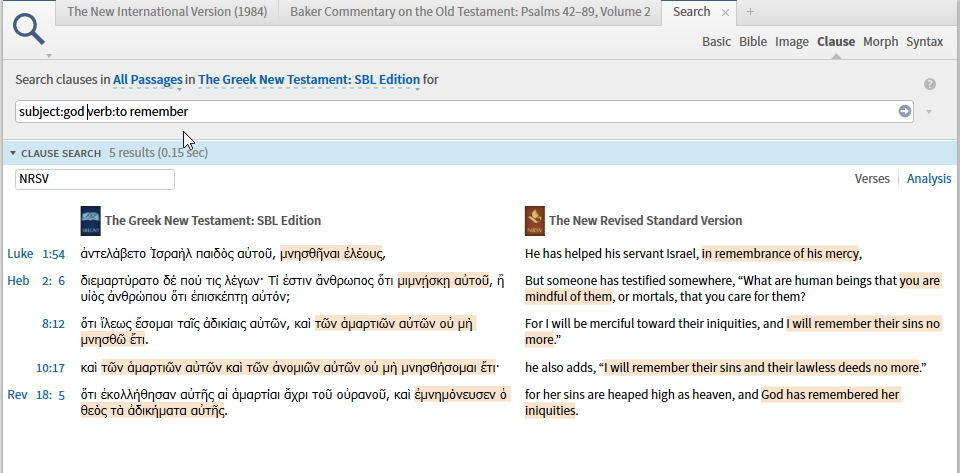Click 'For I will be merciful toward their iniquities'

(642, 324)
